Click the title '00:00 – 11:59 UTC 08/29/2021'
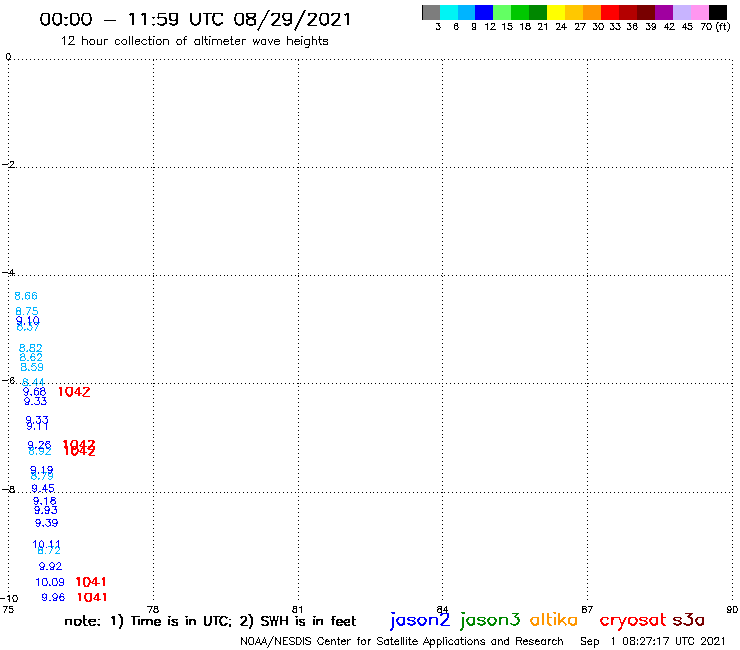The height and width of the screenshot is (650, 740). [x=195, y=20]
